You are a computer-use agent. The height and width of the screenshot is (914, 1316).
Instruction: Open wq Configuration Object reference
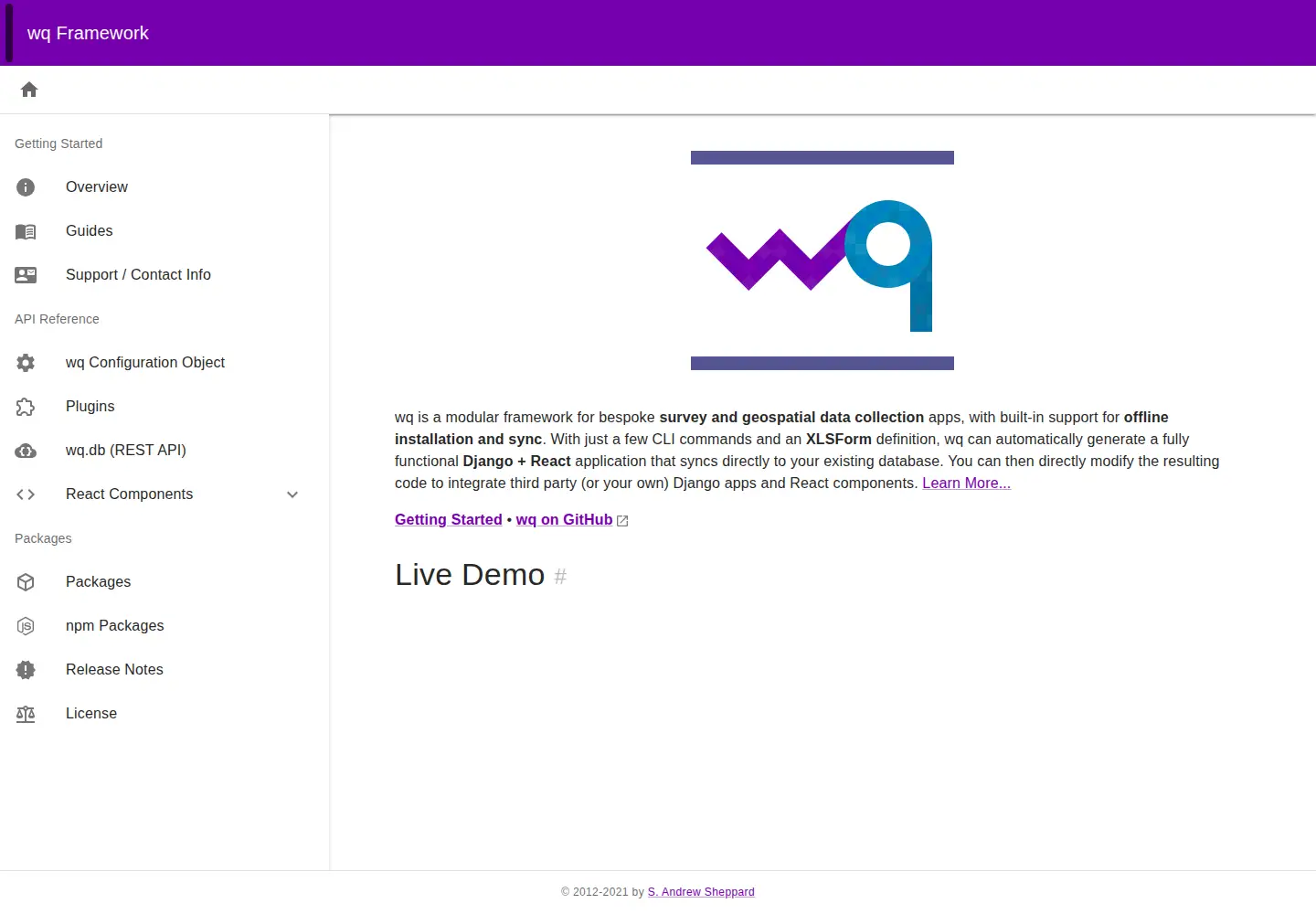(164, 363)
